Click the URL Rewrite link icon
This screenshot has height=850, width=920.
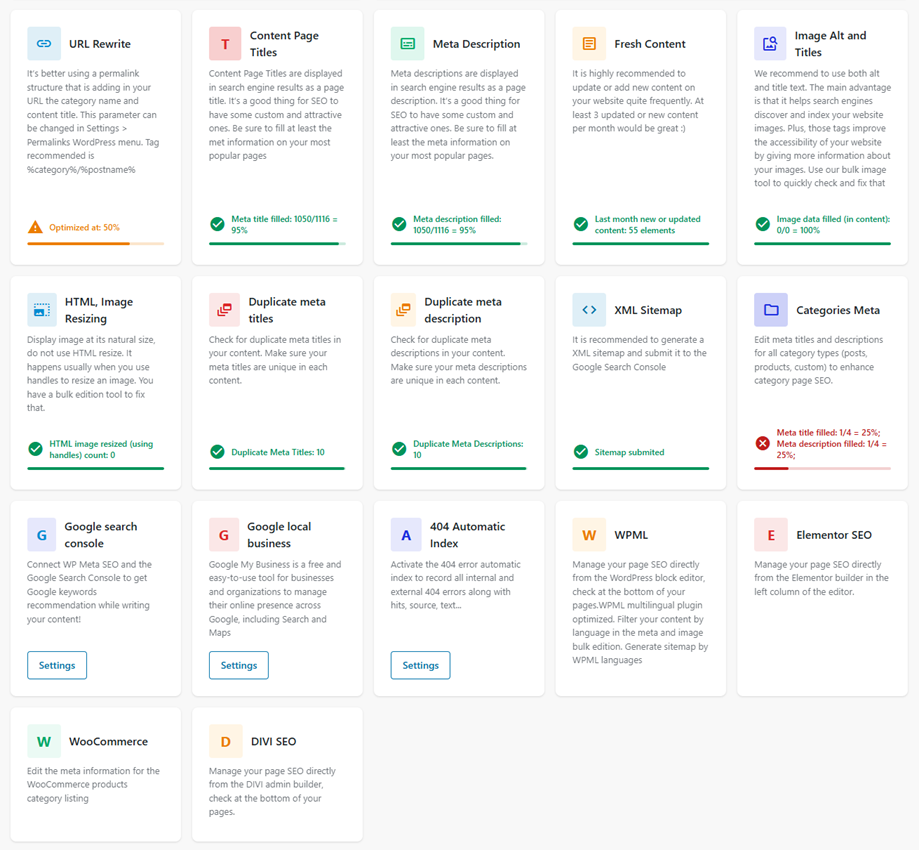[x=44, y=43]
